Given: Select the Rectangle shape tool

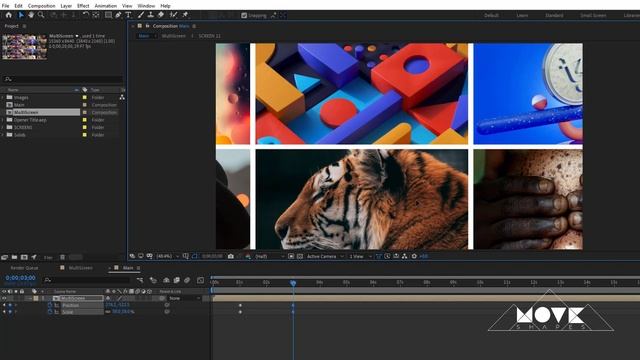Looking at the screenshot, I should (x=108, y=15).
